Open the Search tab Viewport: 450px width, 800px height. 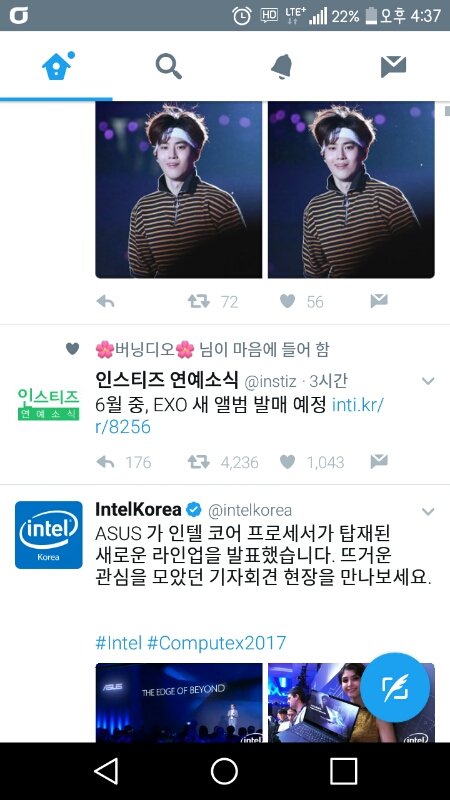(168, 66)
